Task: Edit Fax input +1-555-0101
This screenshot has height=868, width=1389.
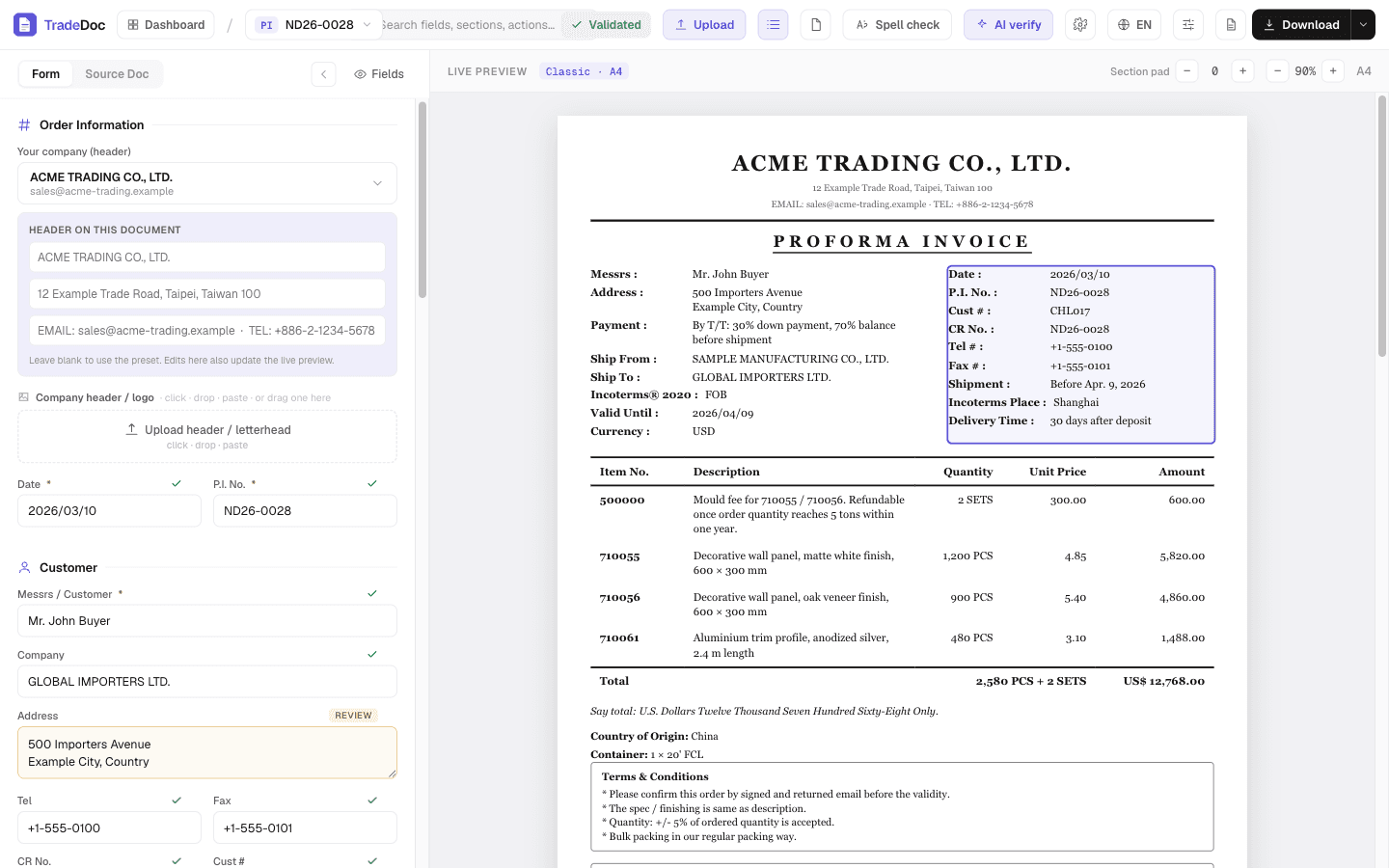Action: [305, 827]
